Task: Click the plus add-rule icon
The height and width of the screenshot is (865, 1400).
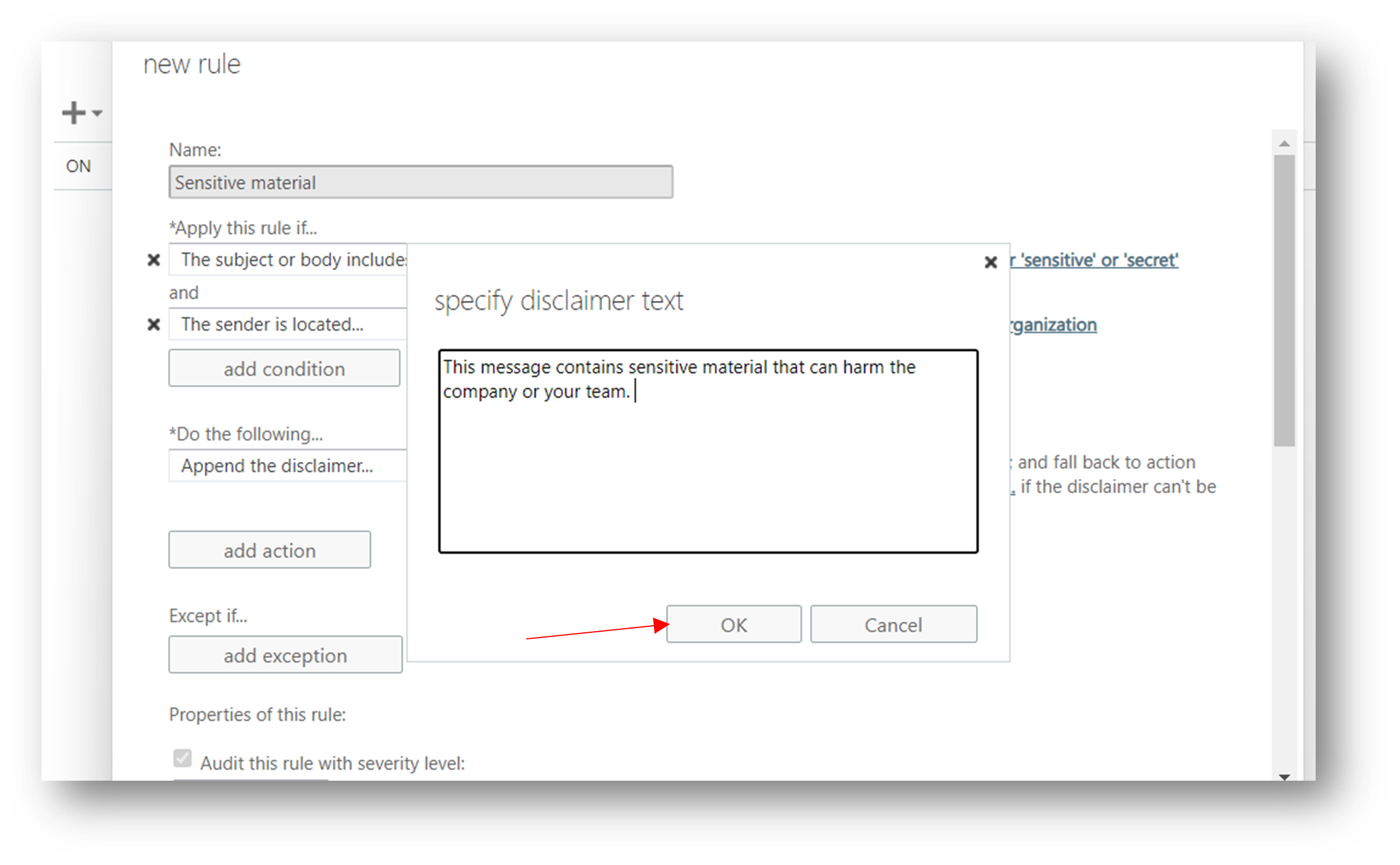Action: pyautogui.click(x=74, y=113)
